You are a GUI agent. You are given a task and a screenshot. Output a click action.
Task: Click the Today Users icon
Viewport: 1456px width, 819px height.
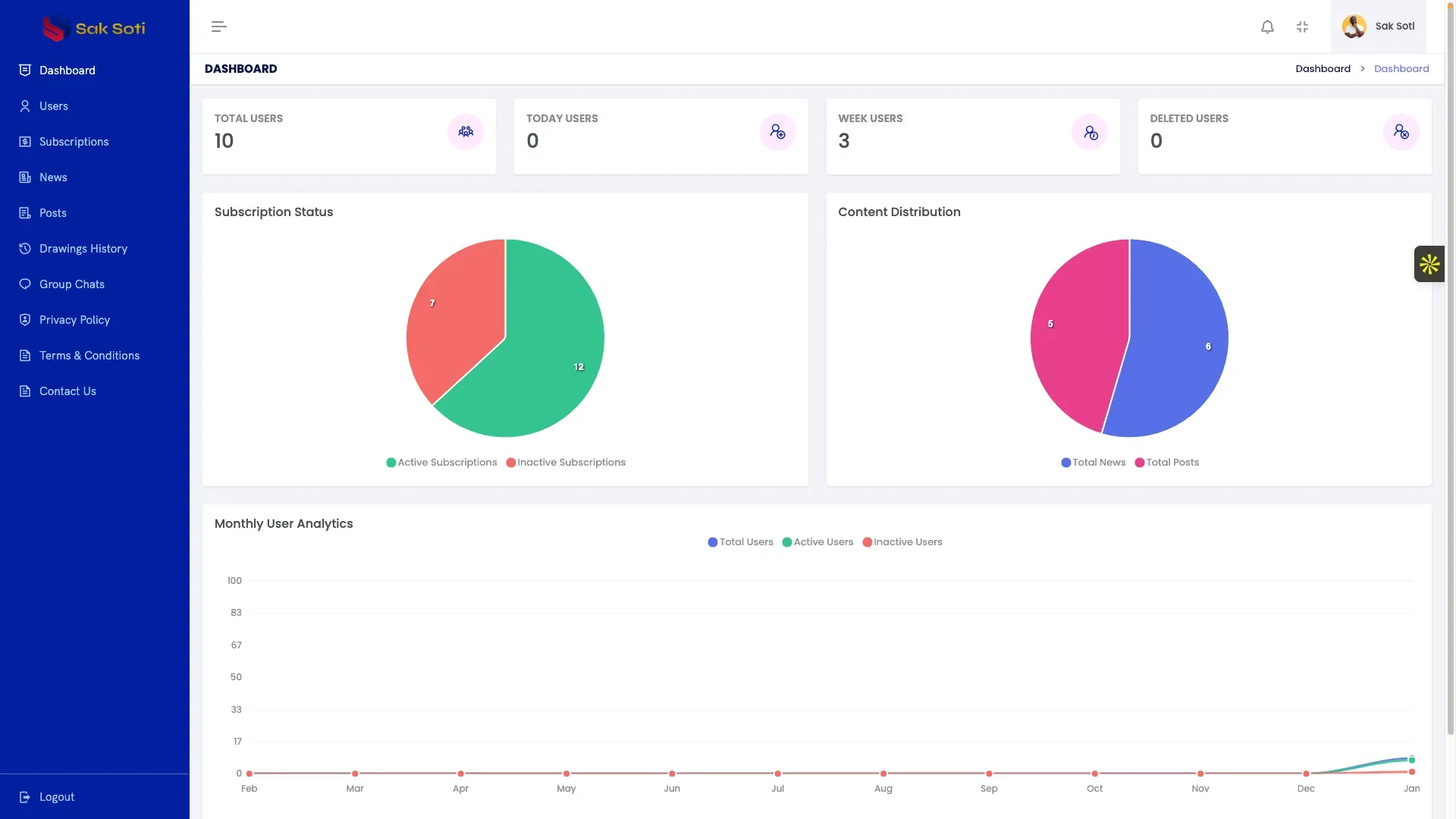(777, 132)
